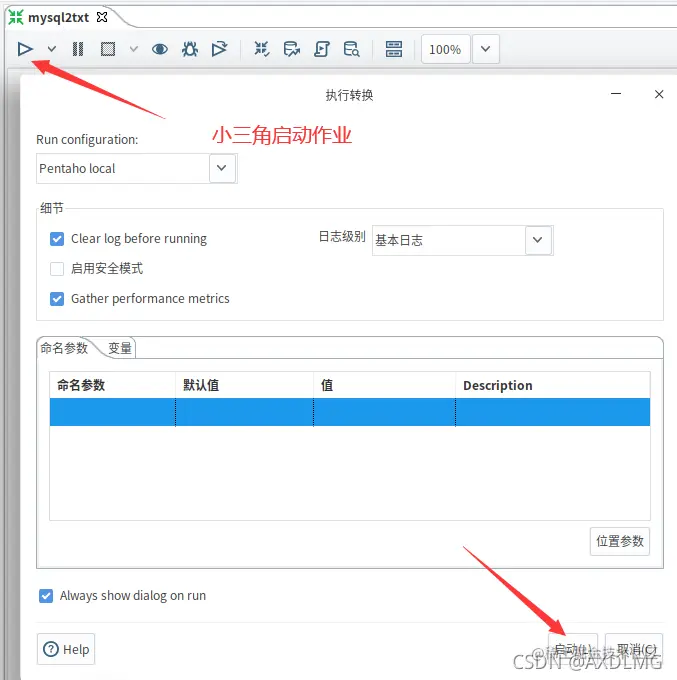677x680 pixels.
Task: Run impact analysis on database icon
Action: click(x=291, y=49)
